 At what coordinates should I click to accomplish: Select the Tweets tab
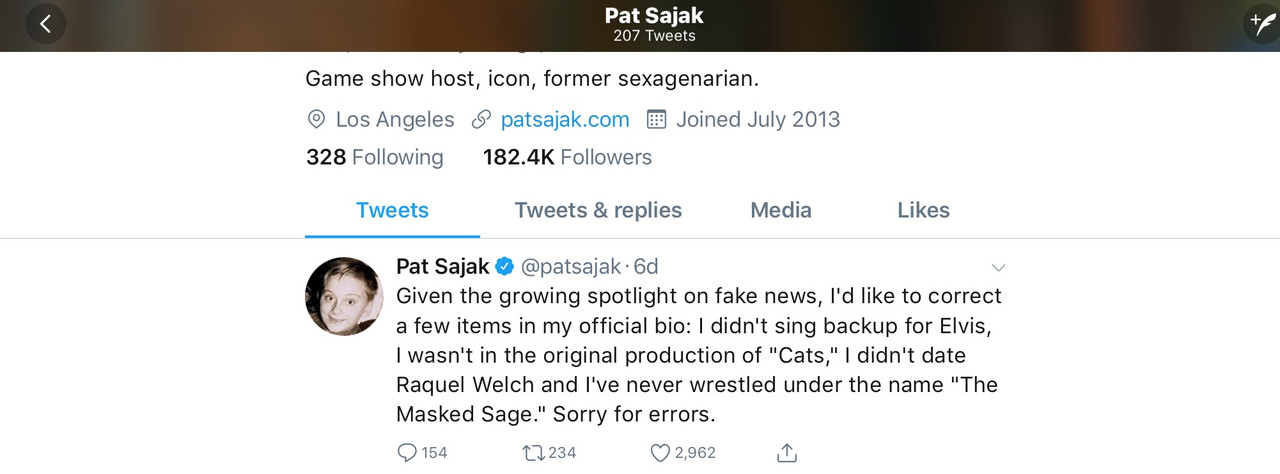tap(392, 210)
